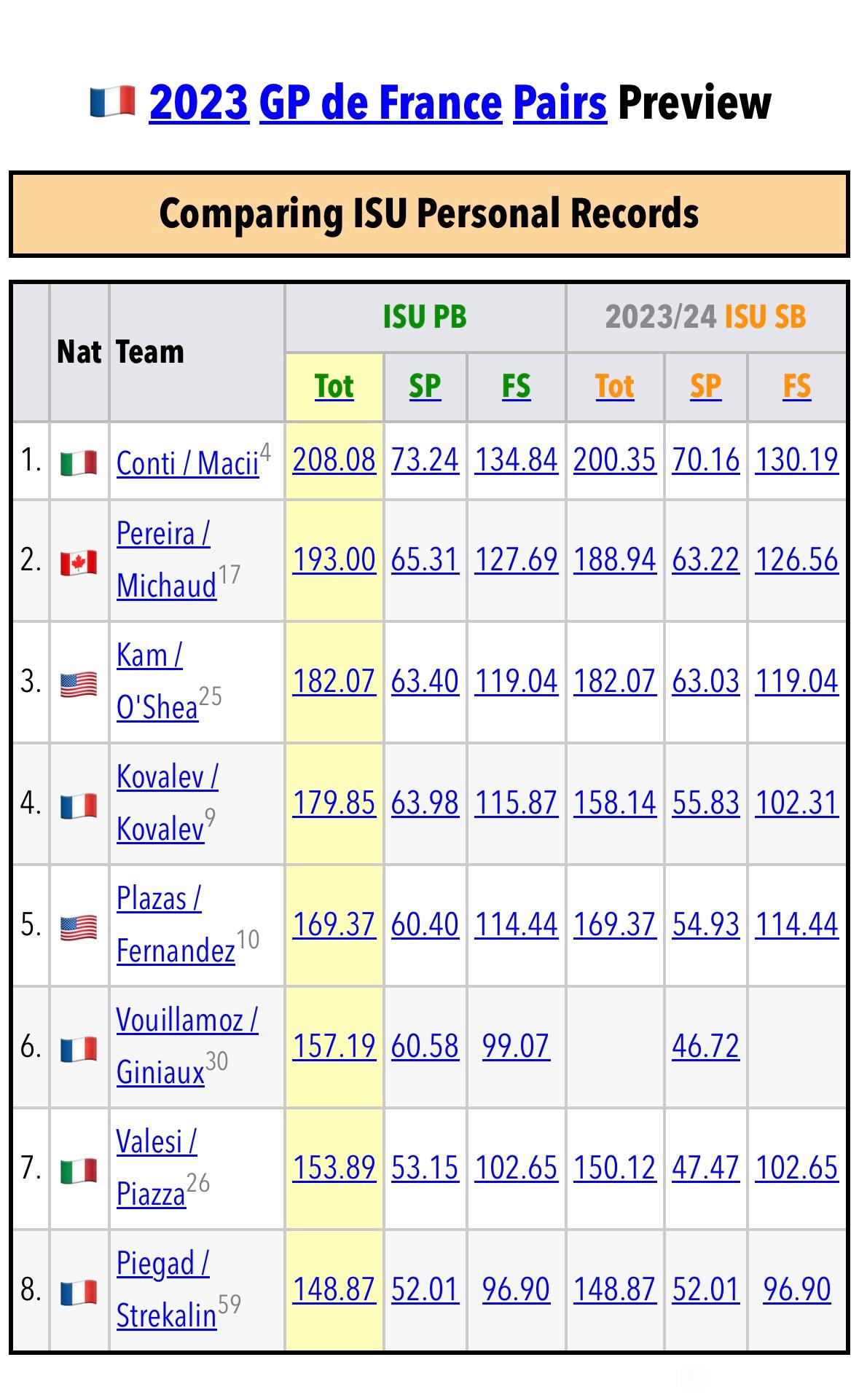Click the France flag in the Vouillamoz / Giniaux row
Image resolution: width=859 pixels, height=1400 pixels.
tap(79, 1048)
